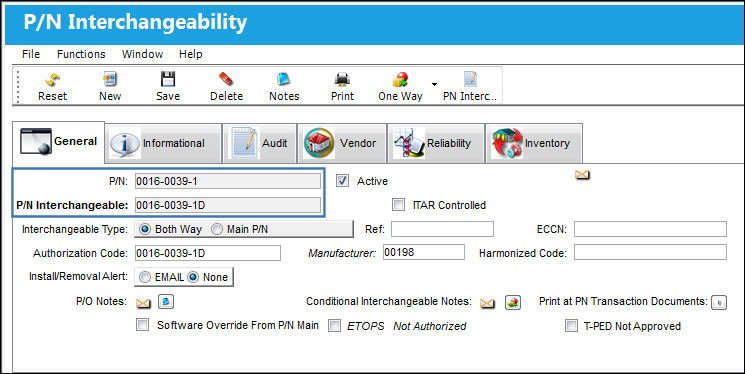745x374 pixels.
Task: Switch to the Inventory tab
Action: tap(533, 143)
